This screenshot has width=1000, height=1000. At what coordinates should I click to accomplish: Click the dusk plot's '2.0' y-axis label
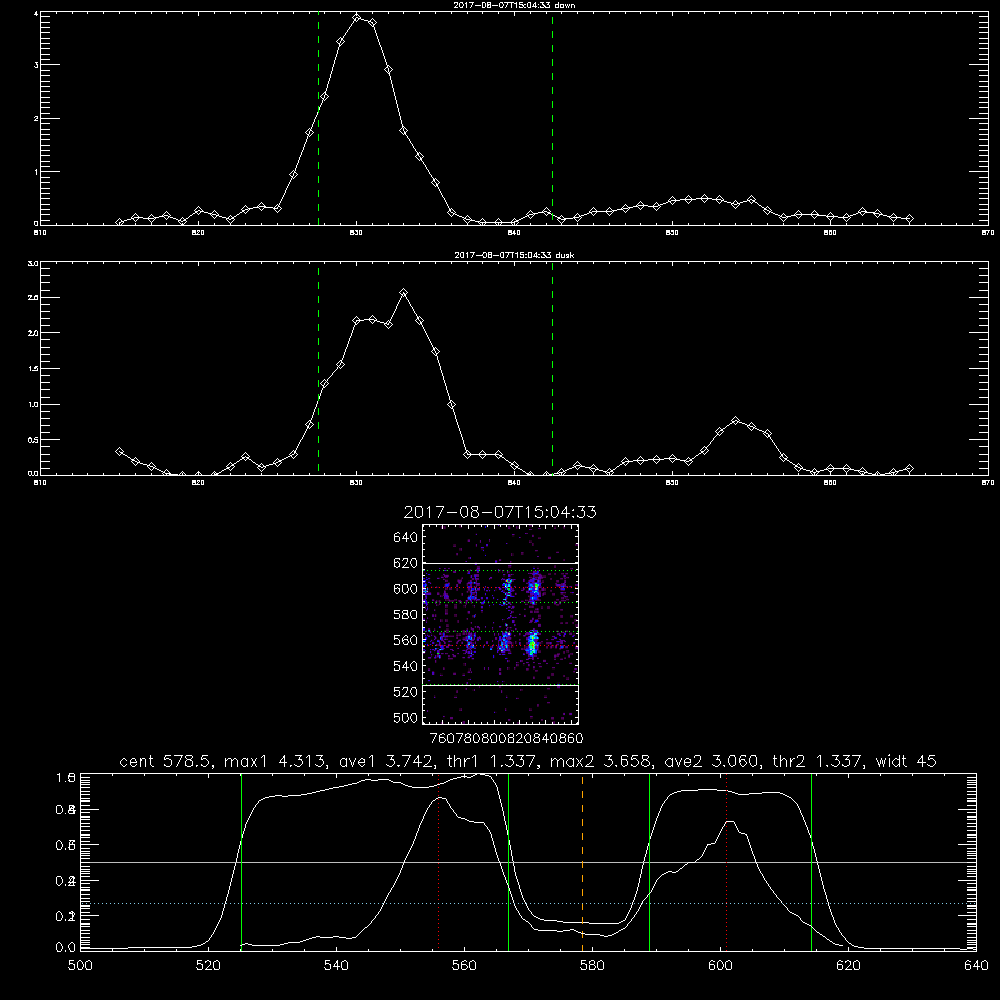coord(33,333)
